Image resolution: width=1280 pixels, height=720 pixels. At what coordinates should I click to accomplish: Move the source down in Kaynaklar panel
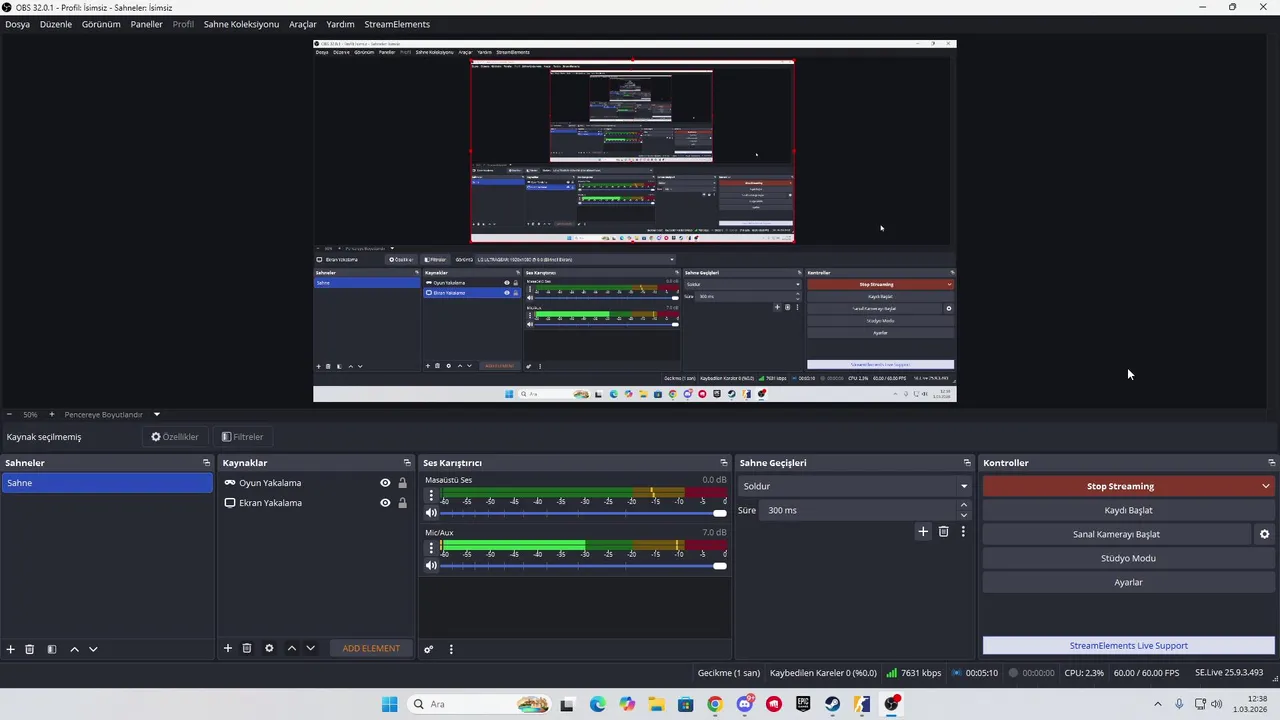(x=310, y=648)
